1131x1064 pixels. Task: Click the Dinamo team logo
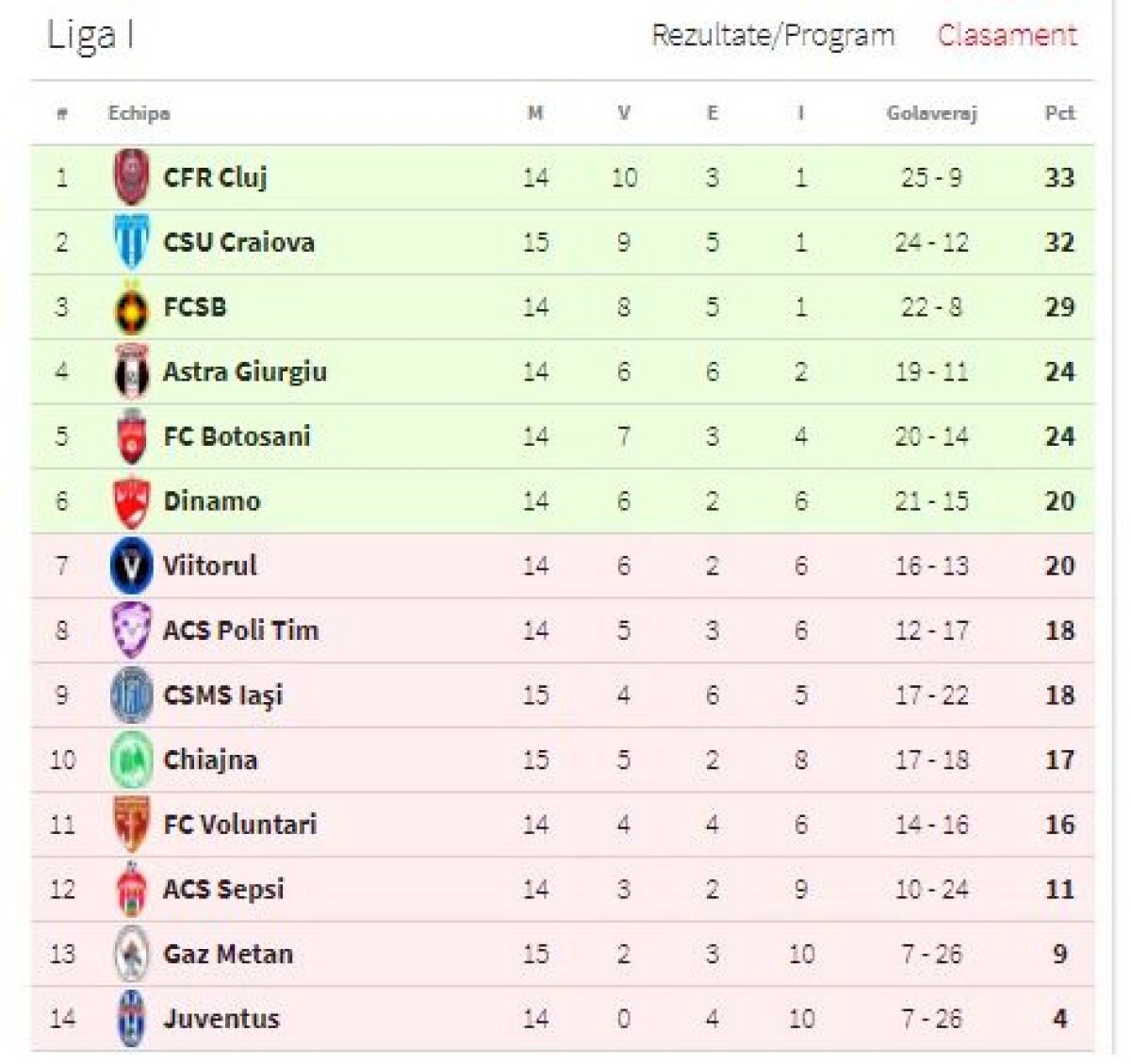[x=131, y=501]
